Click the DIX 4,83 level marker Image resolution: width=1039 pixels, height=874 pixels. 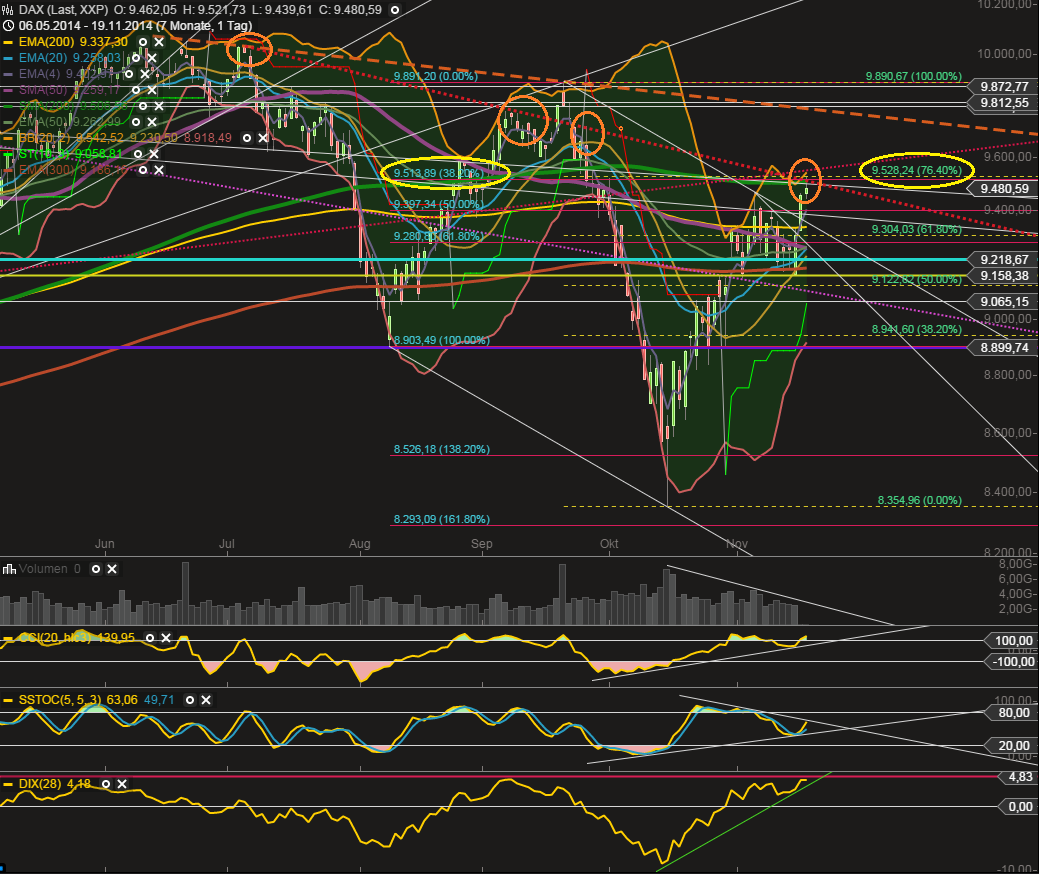pyautogui.click(x=1017, y=777)
